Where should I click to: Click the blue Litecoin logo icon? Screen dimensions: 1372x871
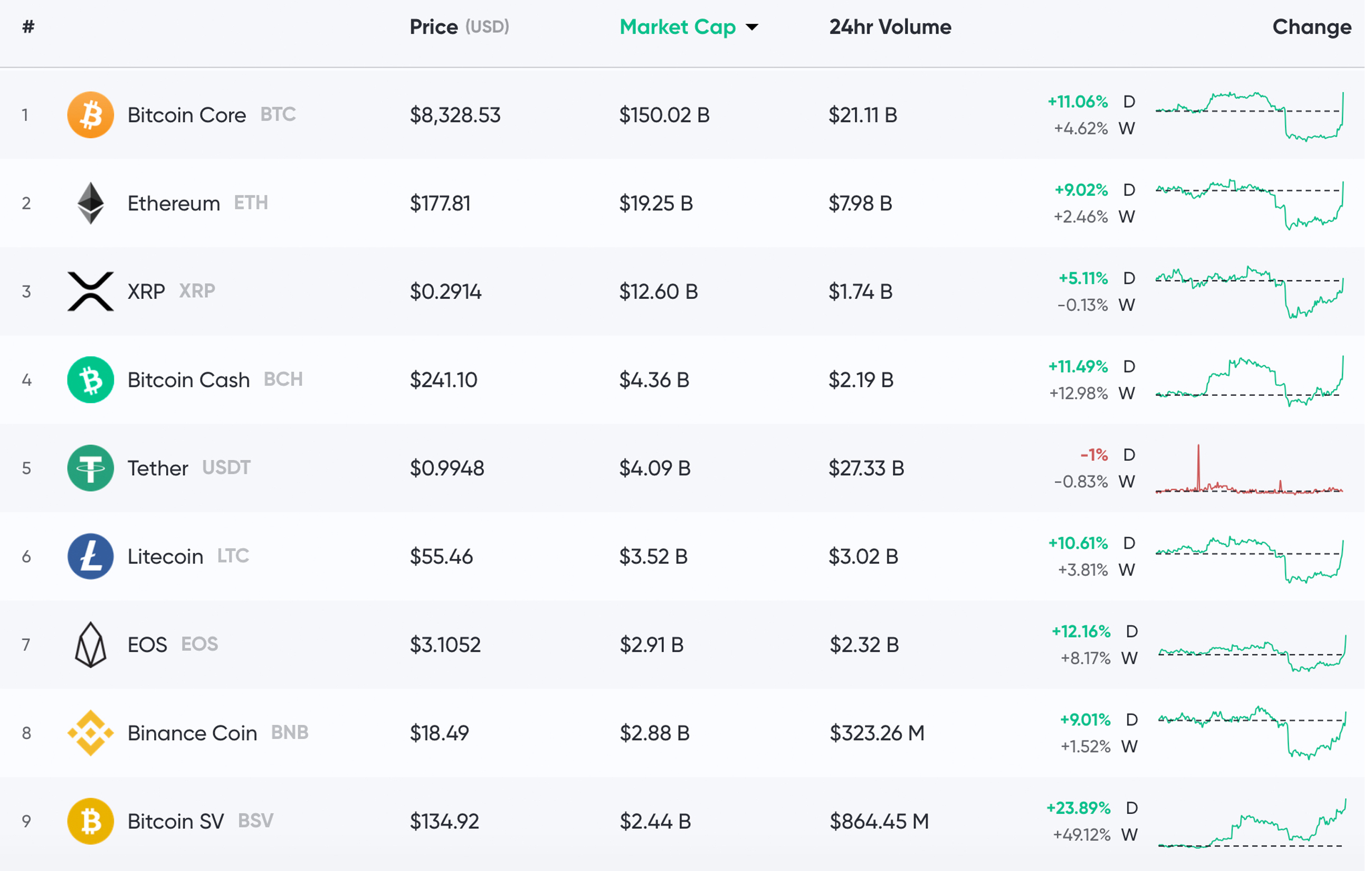pos(90,557)
